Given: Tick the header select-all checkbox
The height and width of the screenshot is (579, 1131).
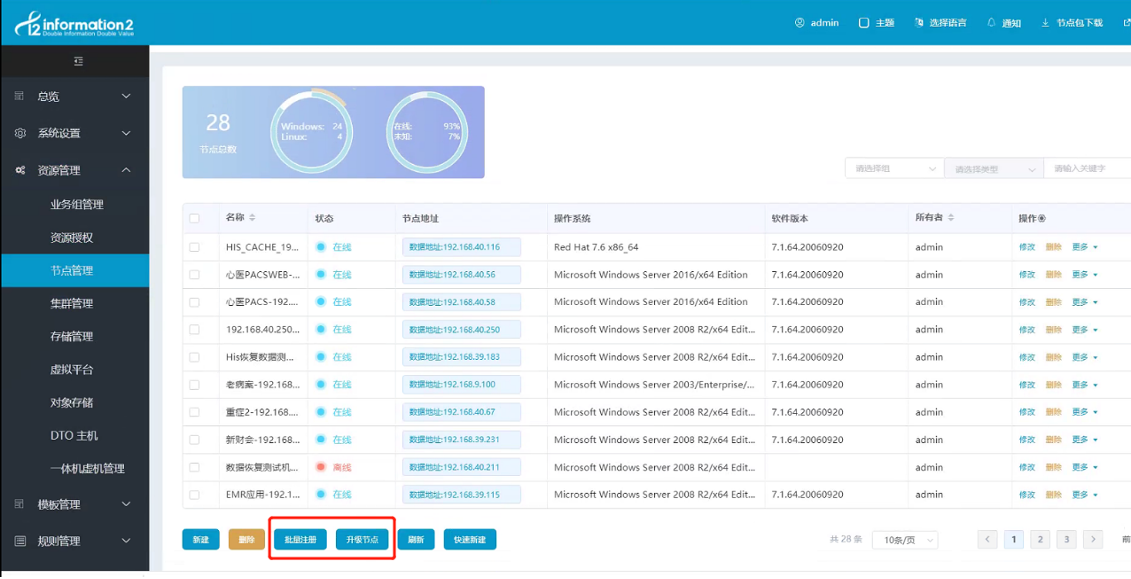Looking at the screenshot, I should coord(194,218).
